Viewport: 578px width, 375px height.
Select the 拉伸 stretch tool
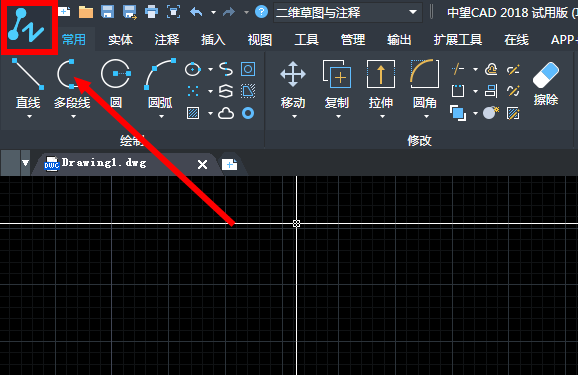[x=381, y=84]
